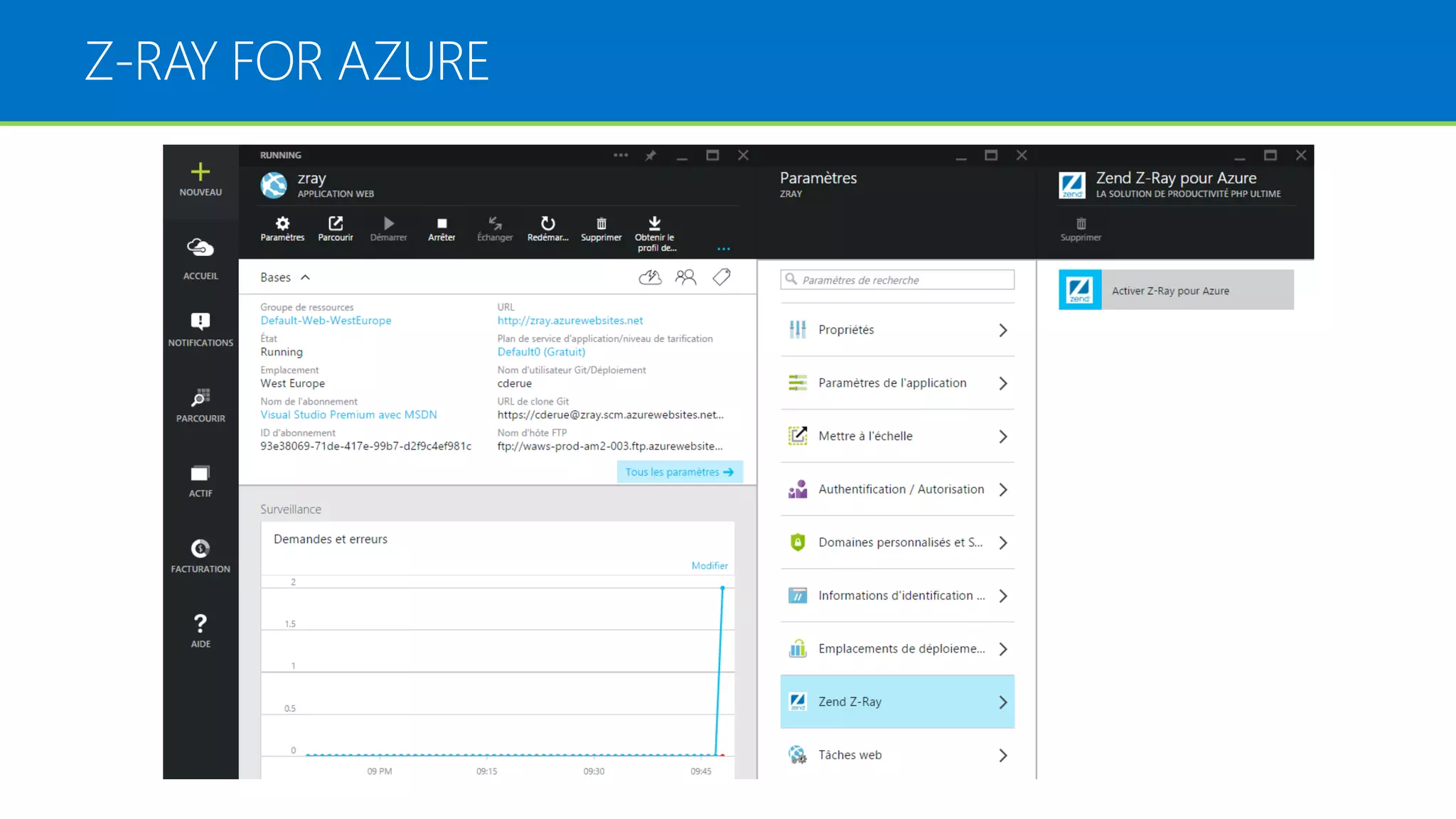Click Supprimer in the zray toolbar
Image resolution: width=1456 pixels, height=819 pixels.
tap(601, 229)
